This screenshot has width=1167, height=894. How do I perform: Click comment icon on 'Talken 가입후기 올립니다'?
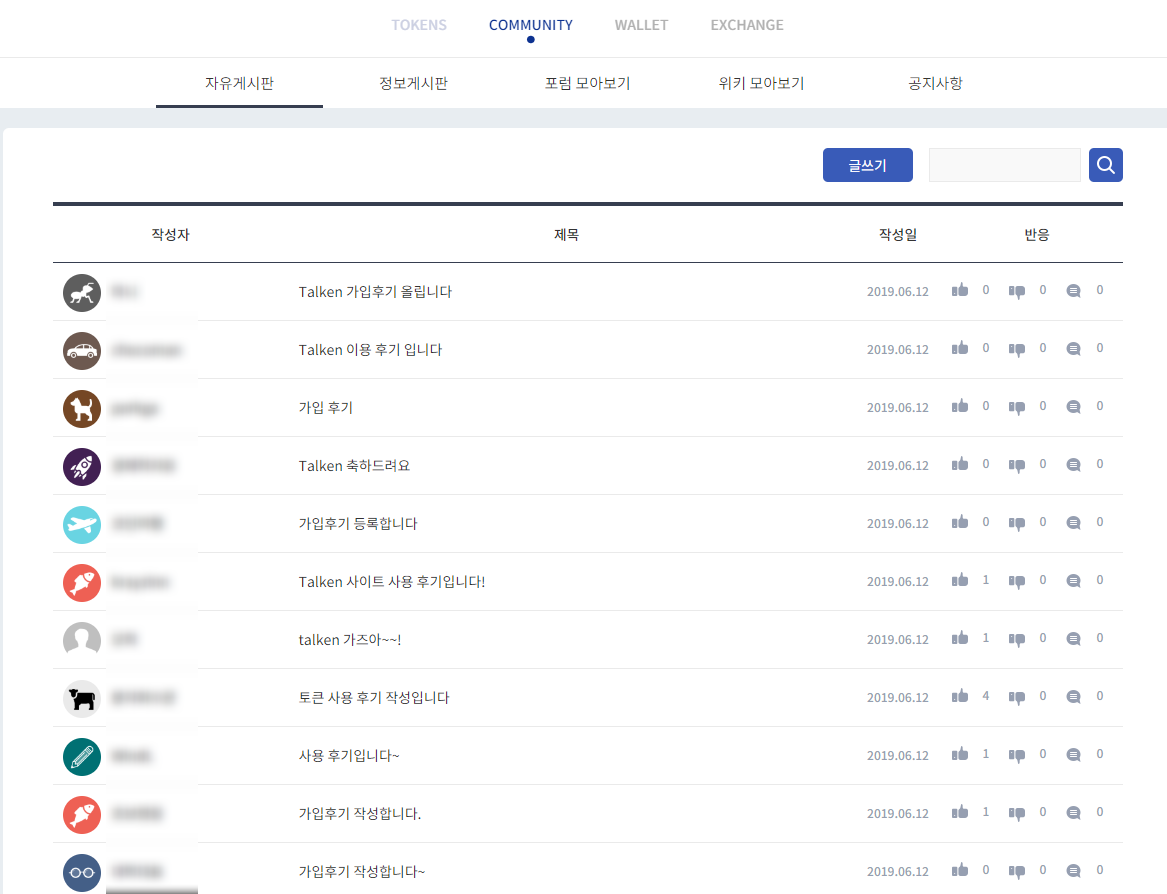point(1073,291)
